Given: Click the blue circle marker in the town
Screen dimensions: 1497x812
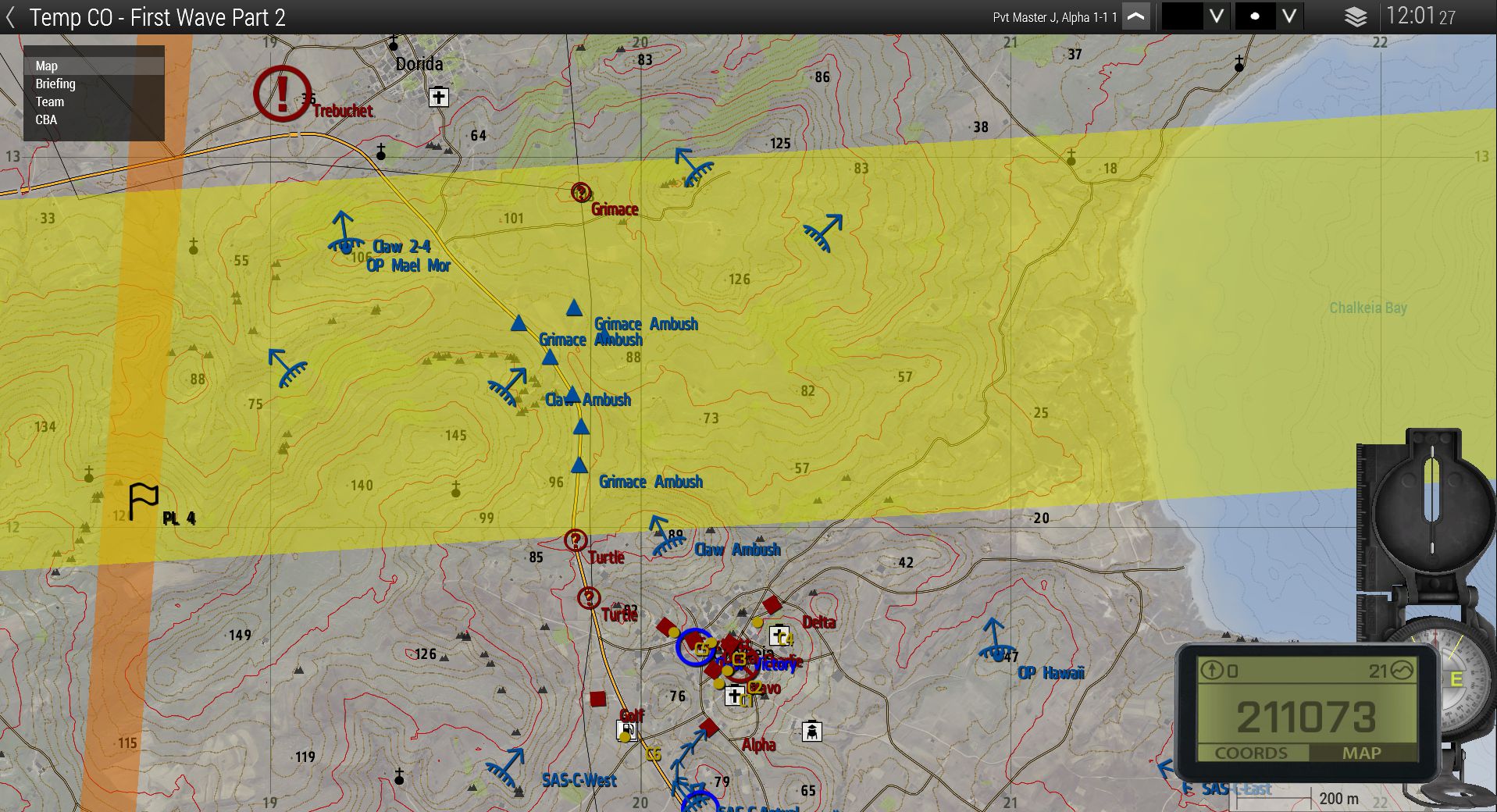Looking at the screenshot, I should pyautogui.click(x=694, y=647).
